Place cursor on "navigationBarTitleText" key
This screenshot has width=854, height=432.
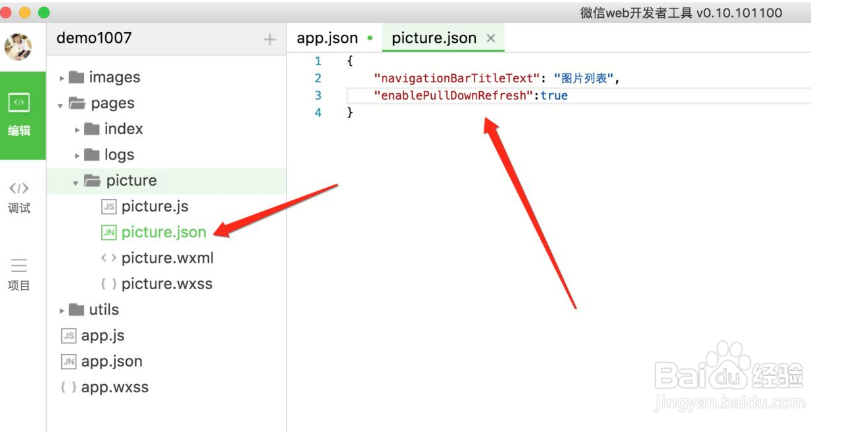[456, 78]
